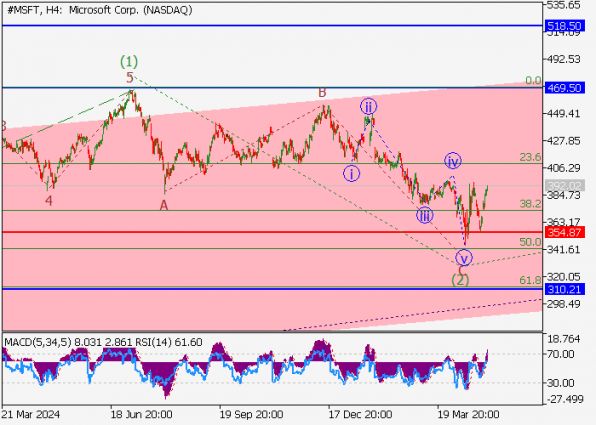Viewport: 596px width, 425px height.
Task: Select the circled ii wave label
Action: coord(368,106)
